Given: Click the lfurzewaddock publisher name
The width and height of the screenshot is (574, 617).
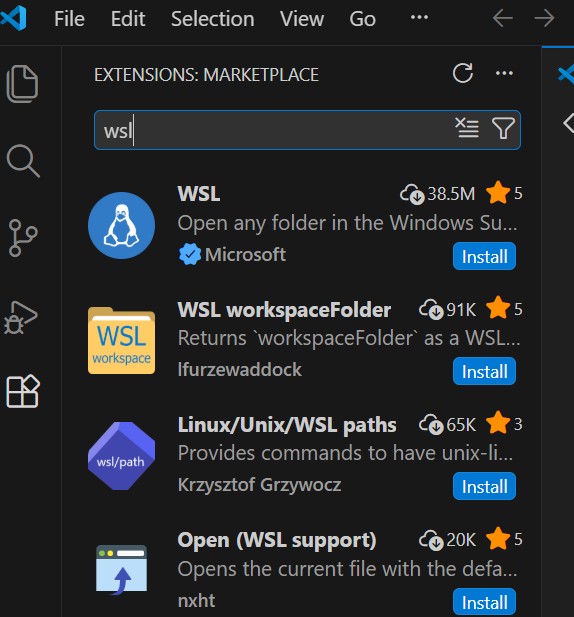Looking at the screenshot, I should (240, 369).
